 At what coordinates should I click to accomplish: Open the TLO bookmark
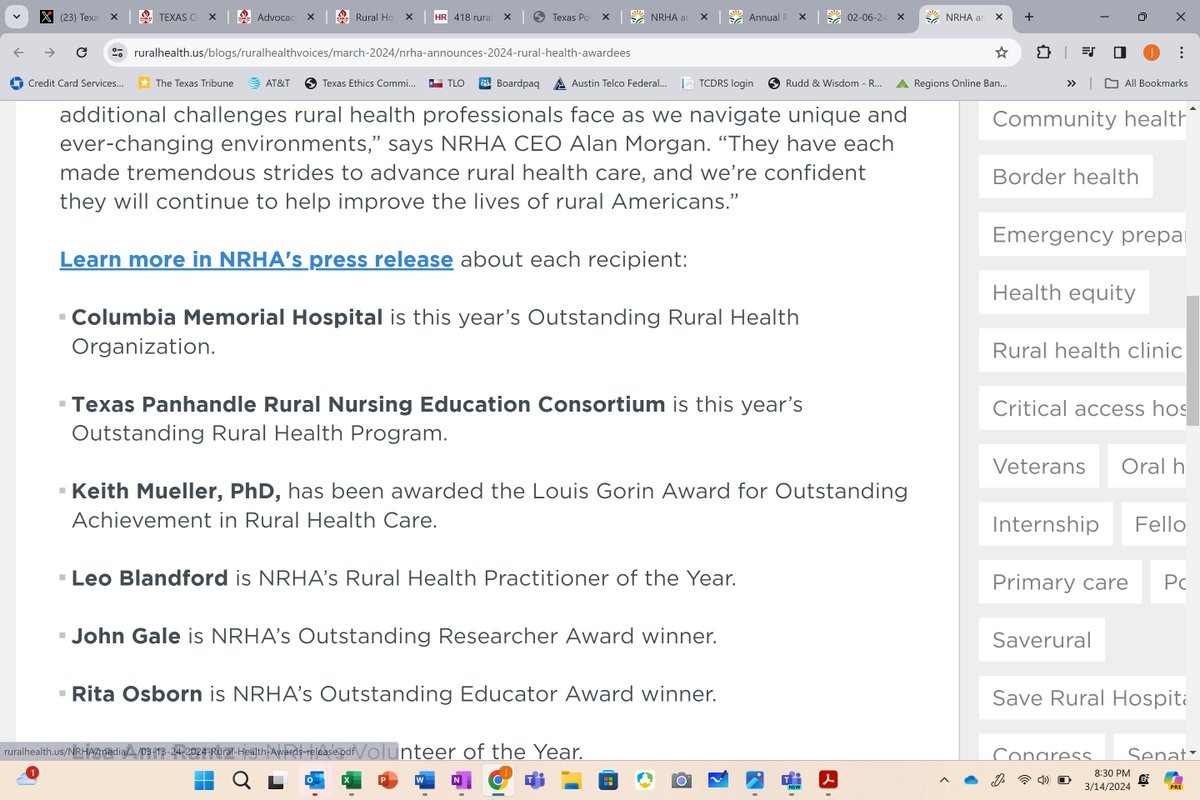tap(449, 83)
